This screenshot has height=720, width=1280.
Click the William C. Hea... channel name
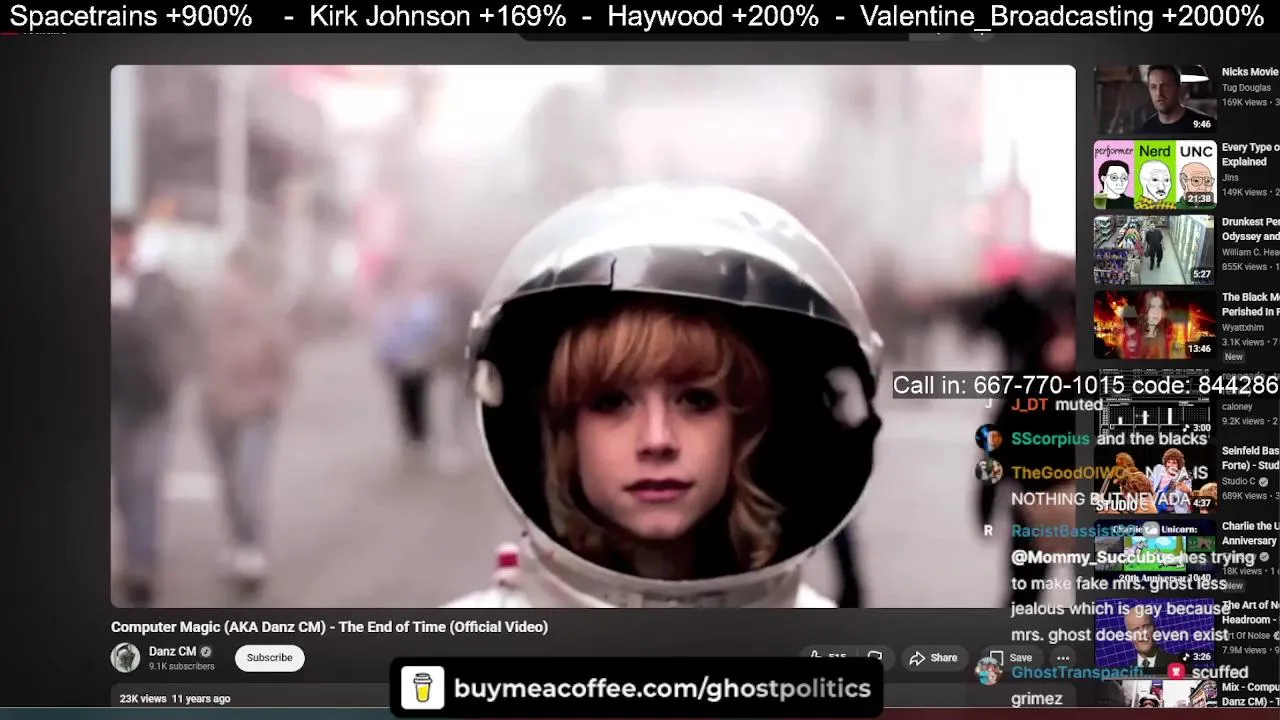pos(1250,252)
